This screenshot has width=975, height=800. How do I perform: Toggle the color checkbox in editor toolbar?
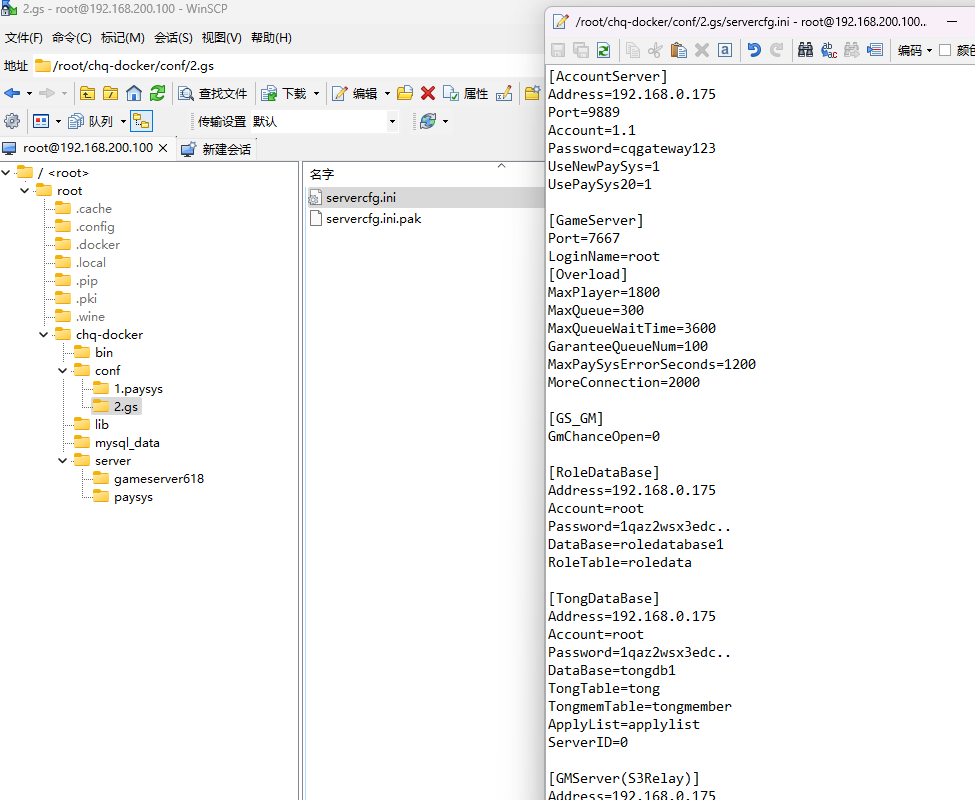(x=945, y=50)
